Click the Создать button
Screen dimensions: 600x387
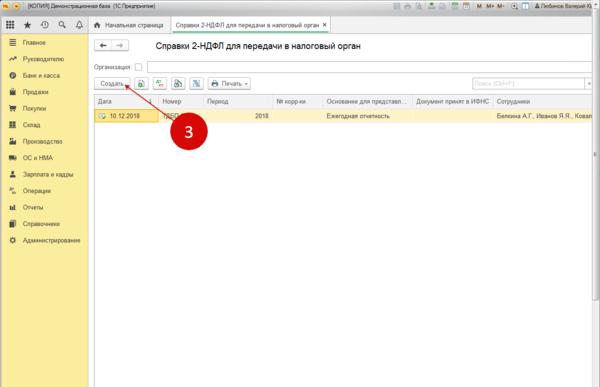112,83
